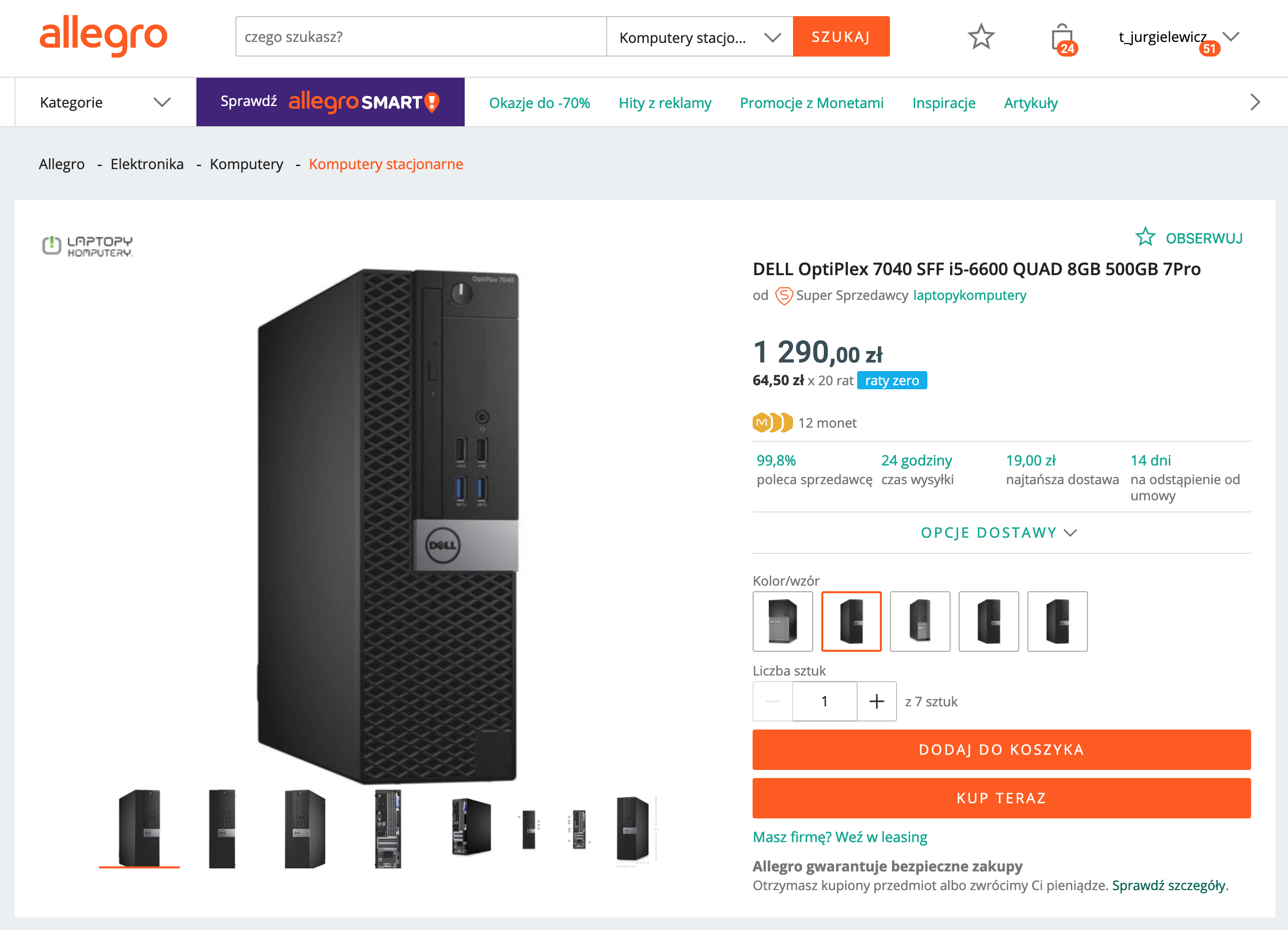Image resolution: width=1288 pixels, height=930 pixels.
Task: Increase quantity with the plus button
Action: (x=876, y=701)
